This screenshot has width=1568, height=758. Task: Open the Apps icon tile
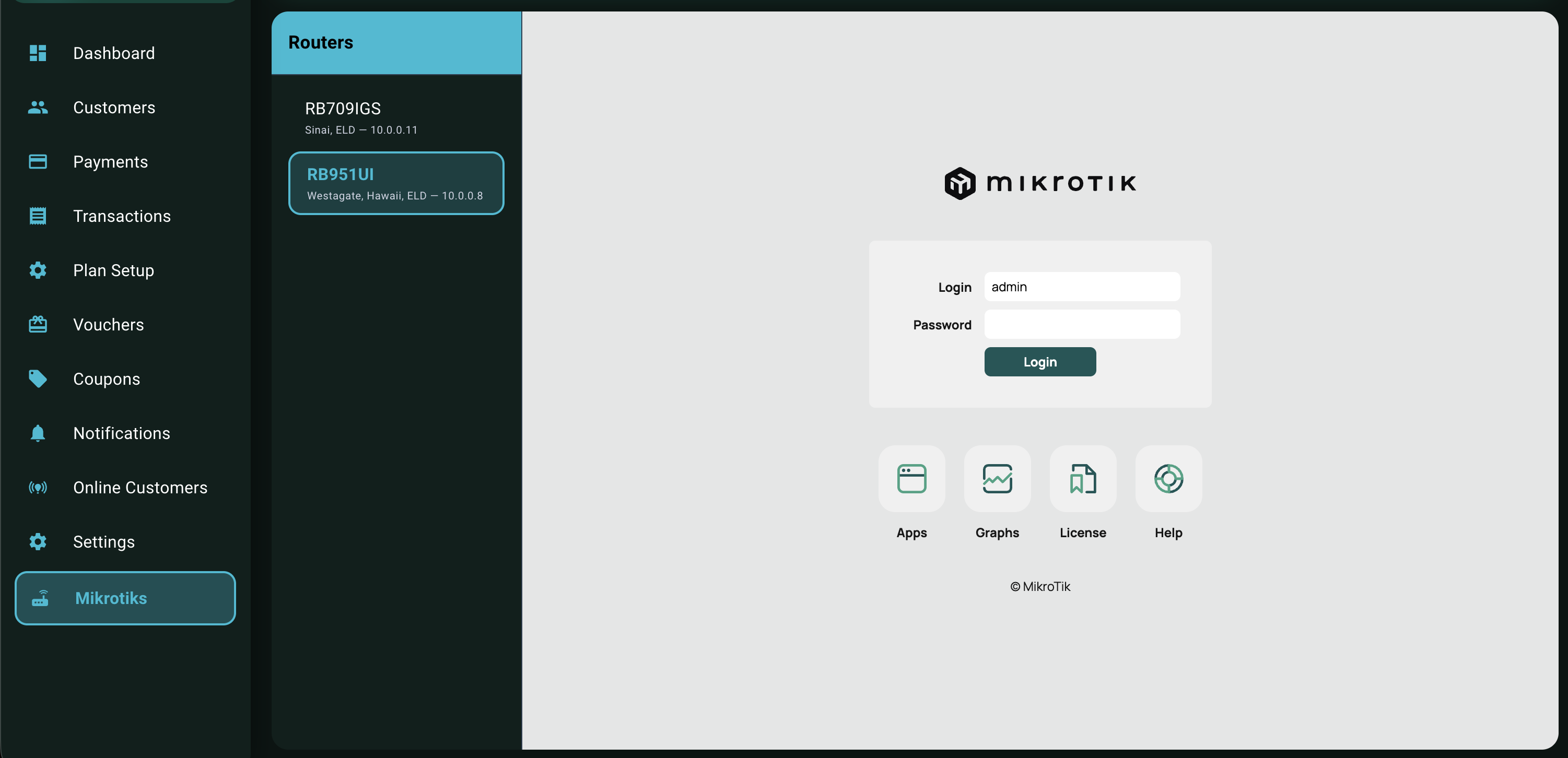point(911,479)
